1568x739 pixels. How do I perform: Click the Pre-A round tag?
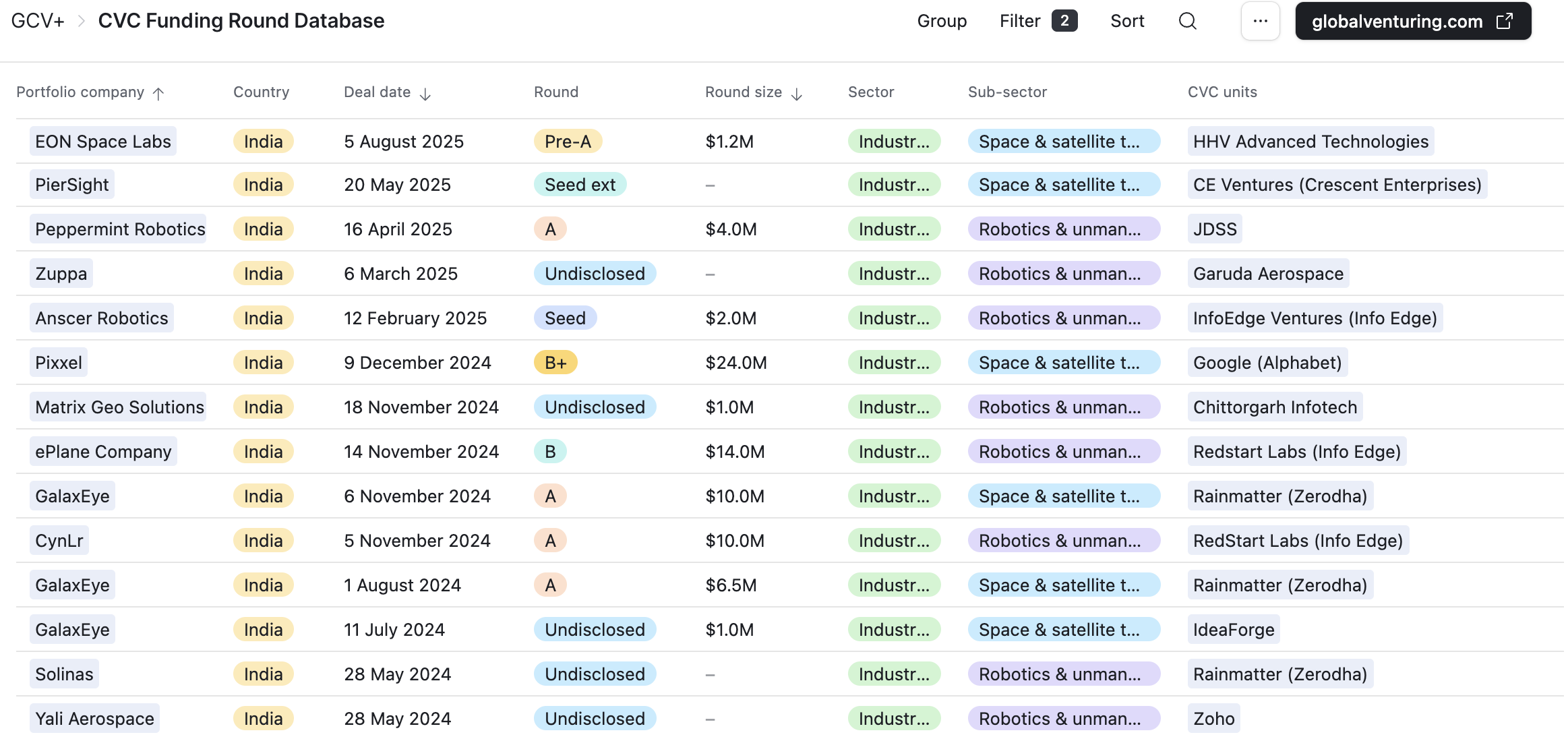click(x=568, y=142)
